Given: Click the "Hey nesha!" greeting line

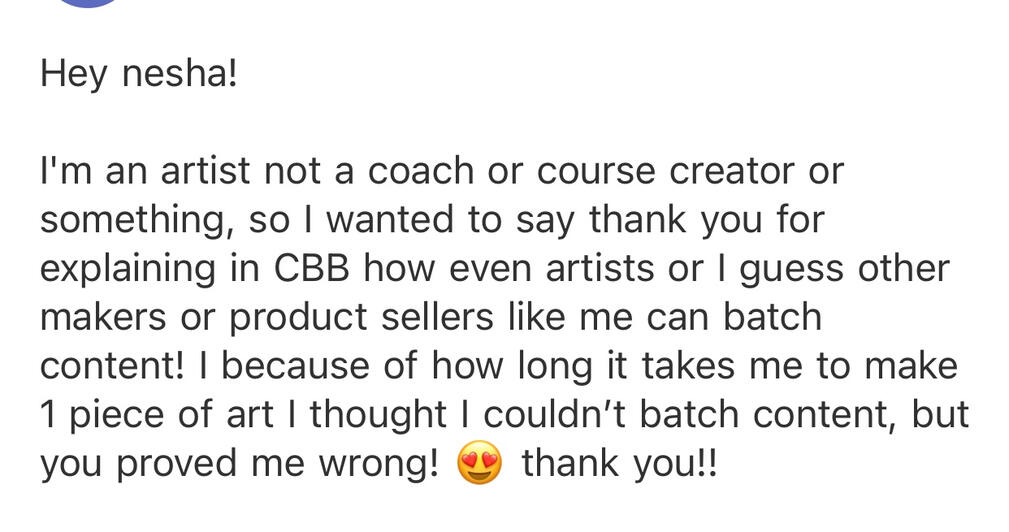Looking at the screenshot, I should click(x=139, y=75).
